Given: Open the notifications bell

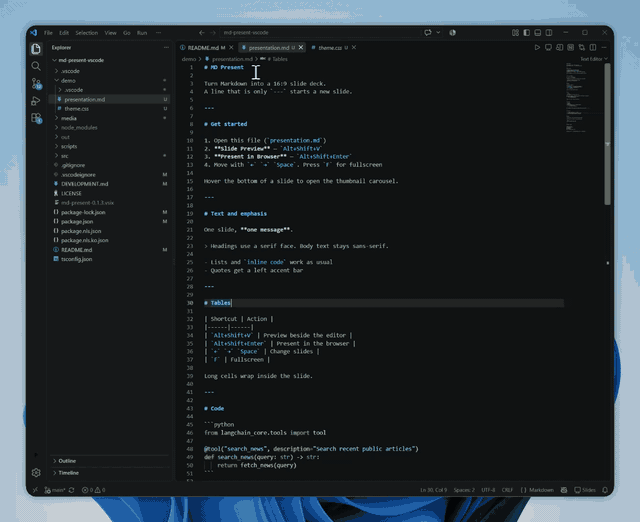Looking at the screenshot, I should (605, 490).
